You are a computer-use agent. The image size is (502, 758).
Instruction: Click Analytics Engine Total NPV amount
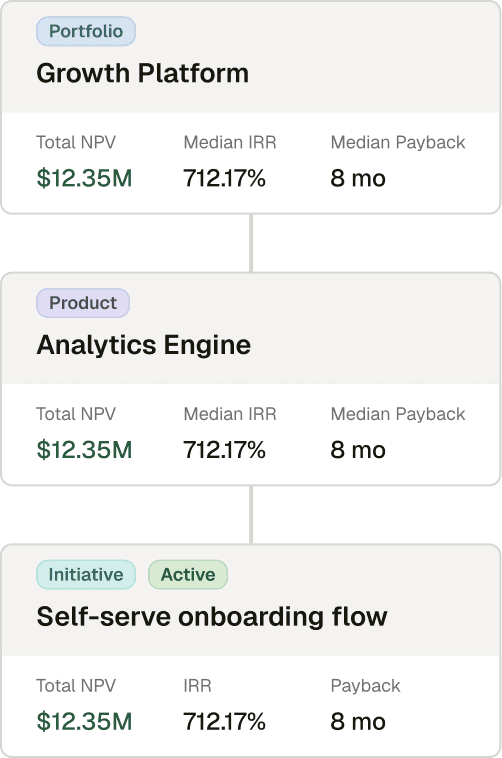(x=84, y=450)
